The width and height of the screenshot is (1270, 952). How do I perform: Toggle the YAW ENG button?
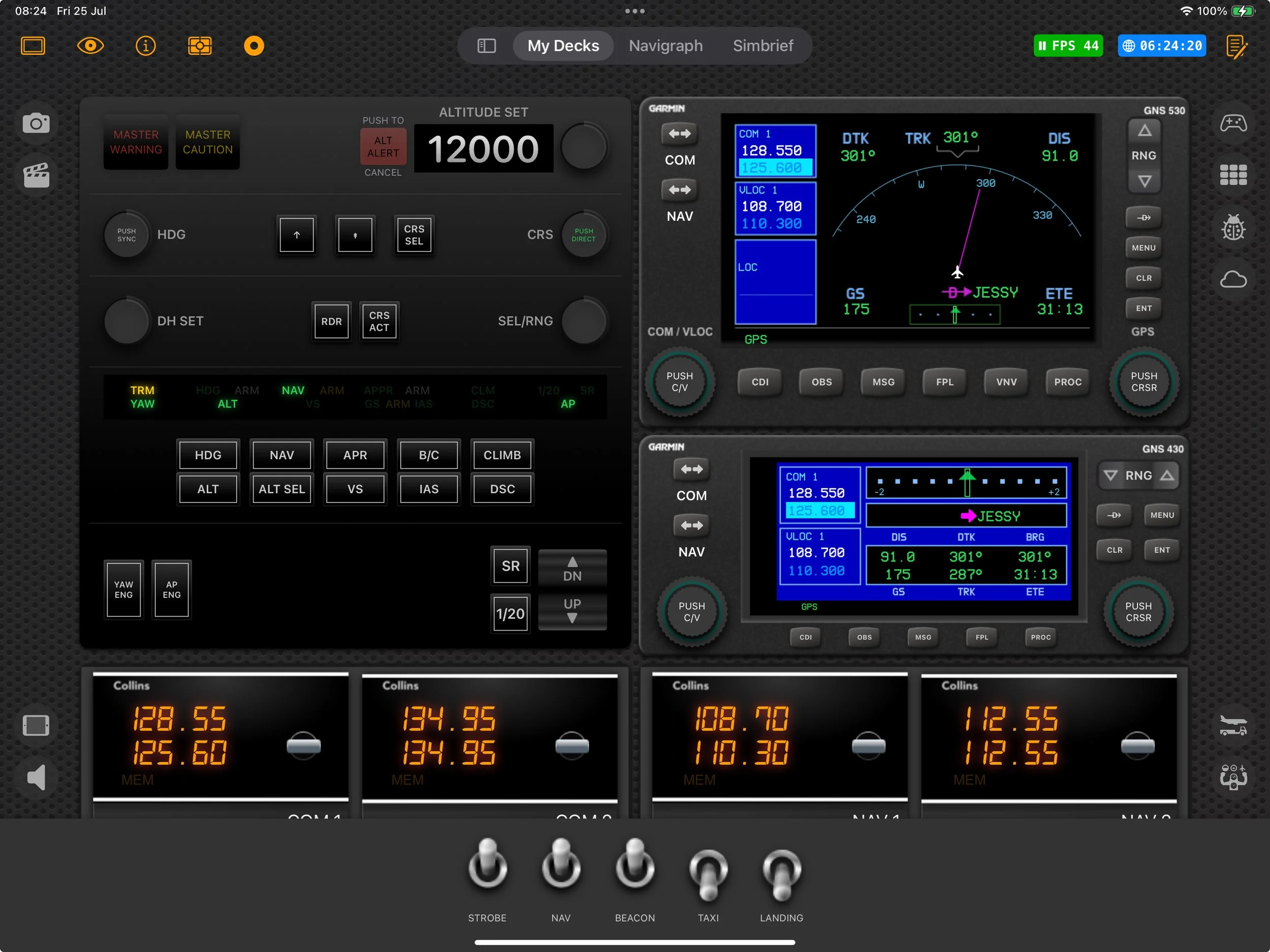[123, 590]
